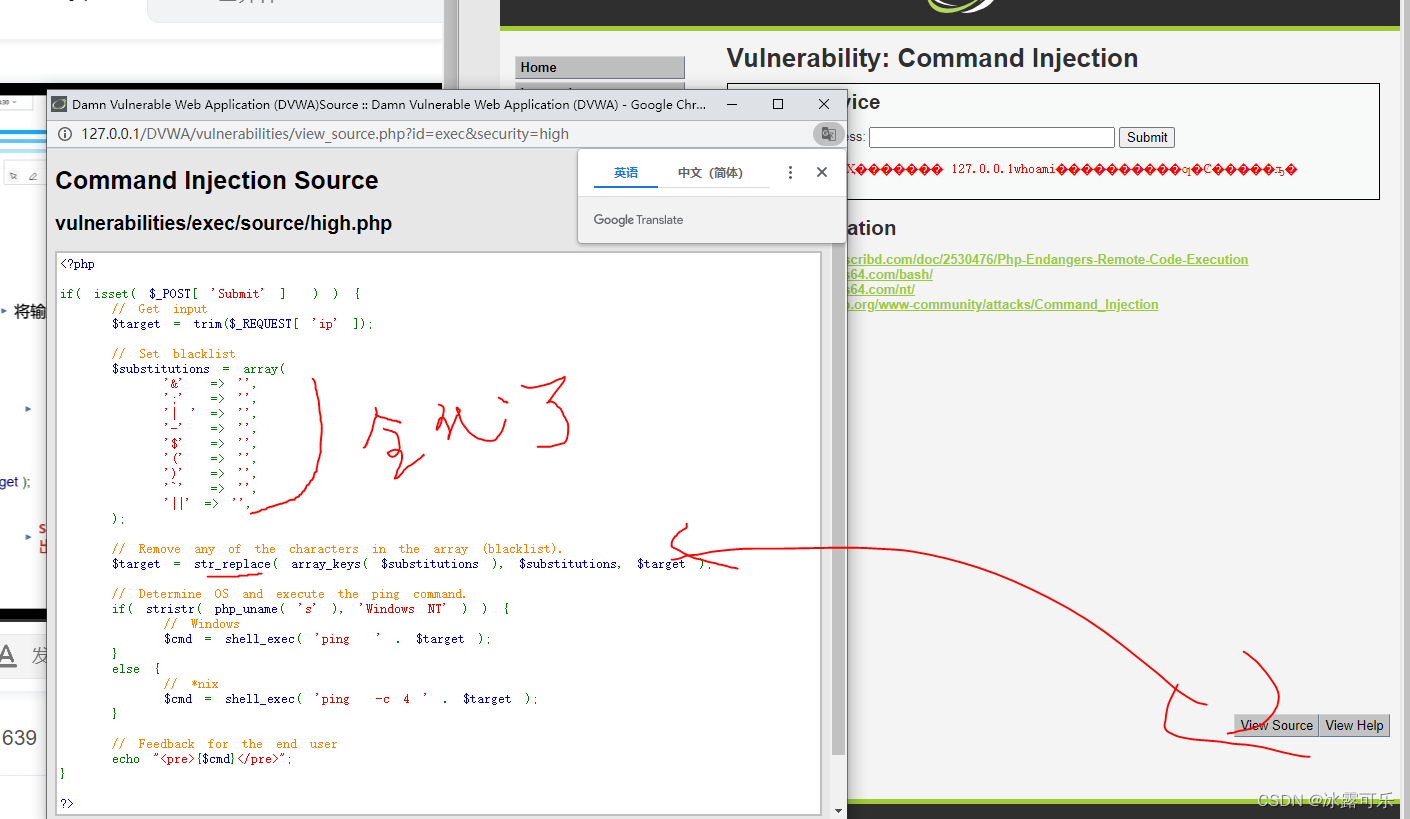Click the 'Vulnerability: Command Injection' page heading
Image resolution: width=1410 pixels, height=819 pixels.
[x=932, y=58]
